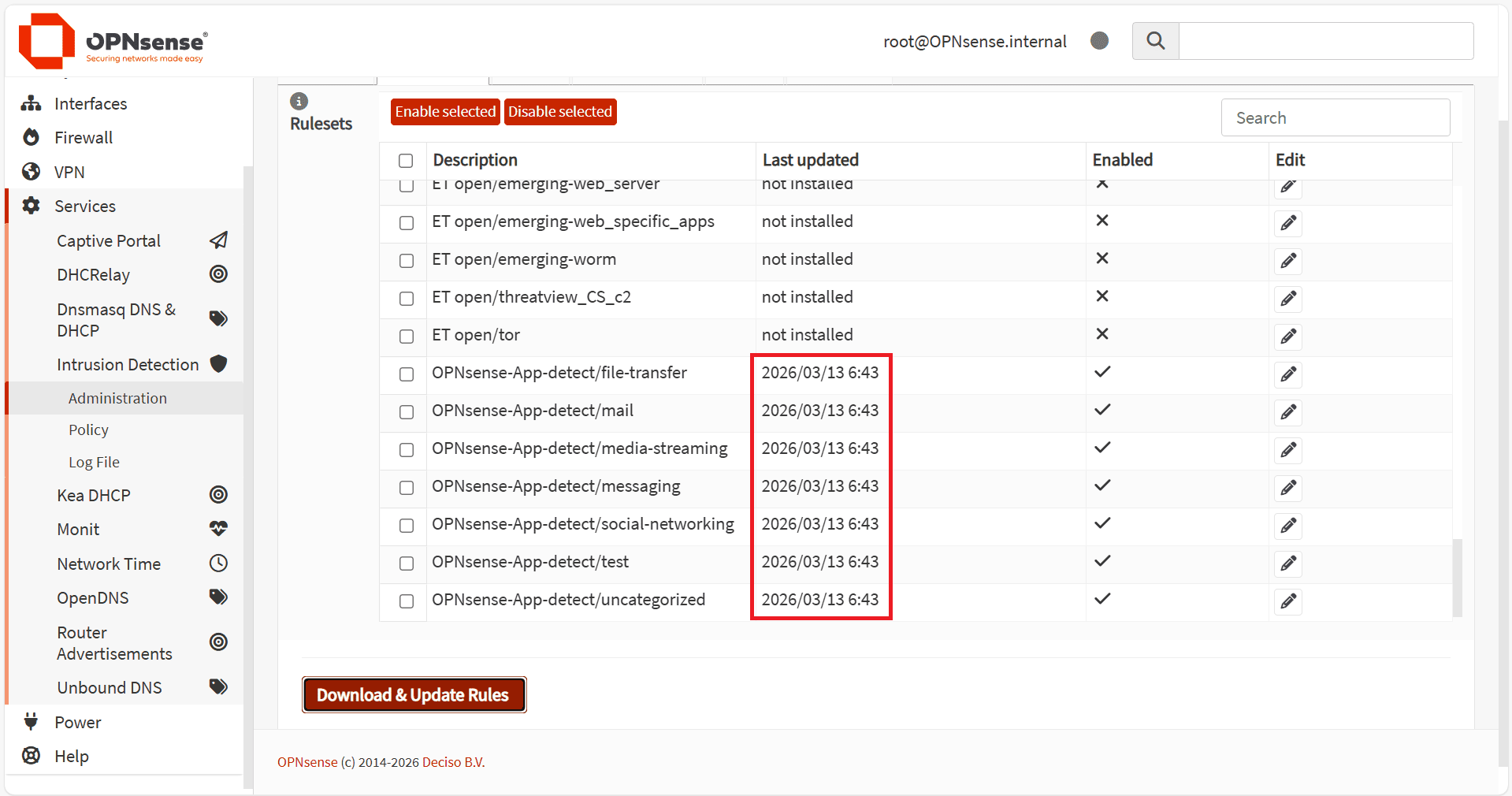Click the Network Time clock icon
The height and width of the screenshot is (796, 1512).
(218, 564)
